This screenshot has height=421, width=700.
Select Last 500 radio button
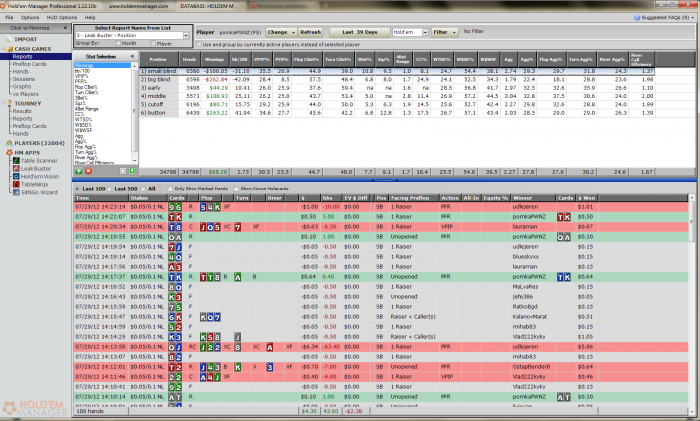click(x=110, y=189)
